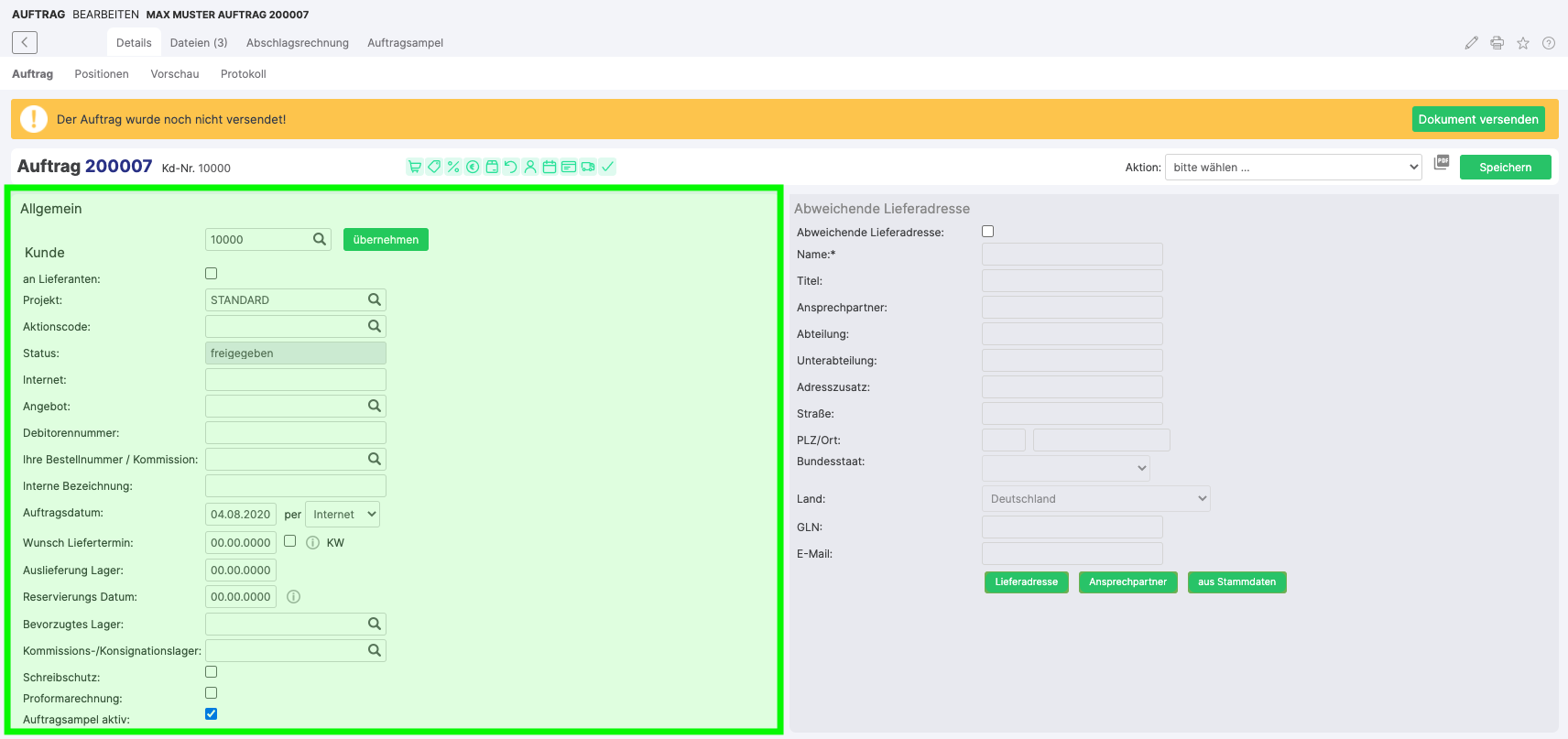The height and width of the screenshot is (739, 1568).
Task: Click the Interne Bezeichnung input field
Action: tap(295, 486)
